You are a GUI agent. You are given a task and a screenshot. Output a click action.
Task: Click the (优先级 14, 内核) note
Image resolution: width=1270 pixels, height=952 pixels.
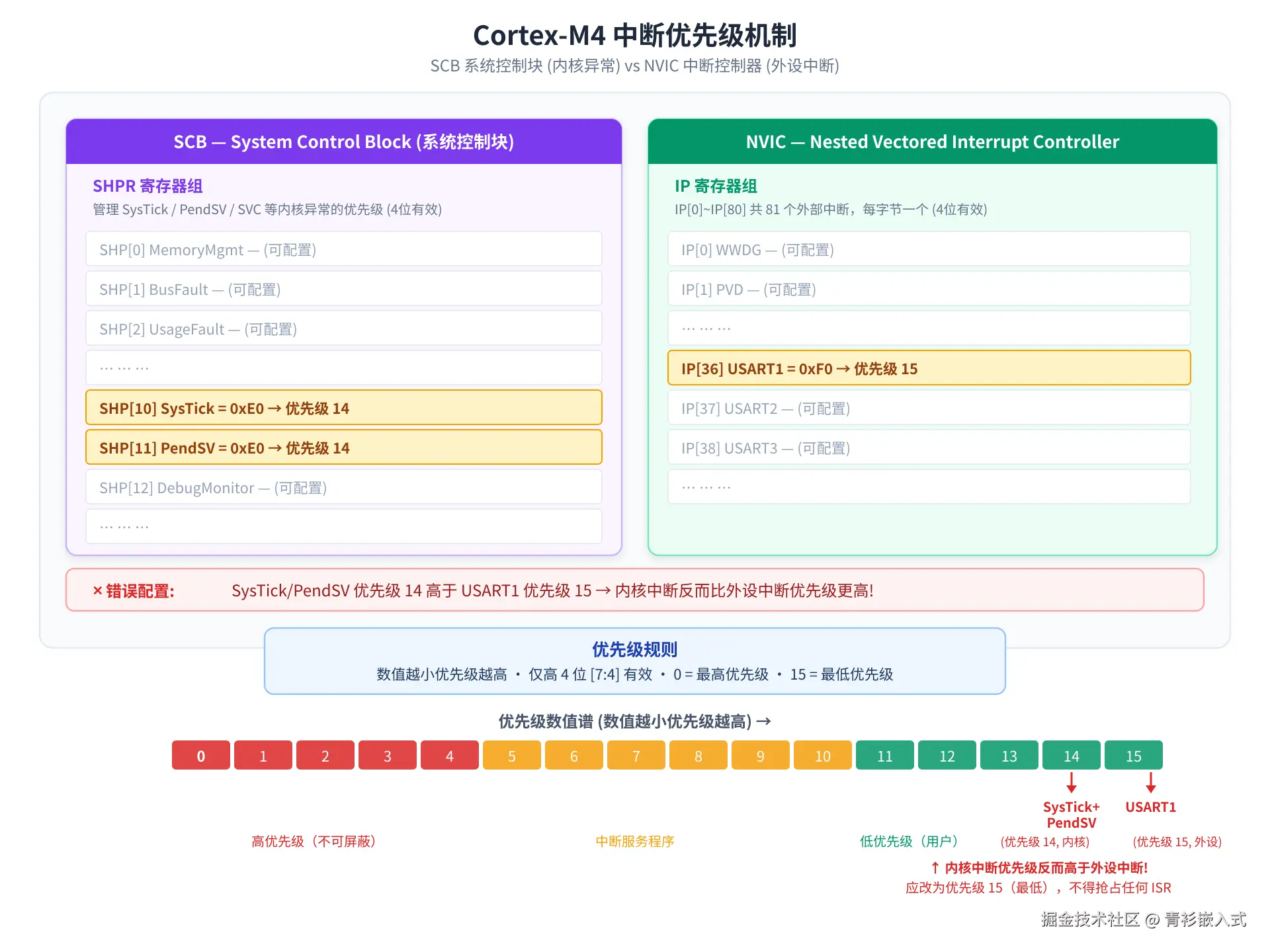[1045, 842]
